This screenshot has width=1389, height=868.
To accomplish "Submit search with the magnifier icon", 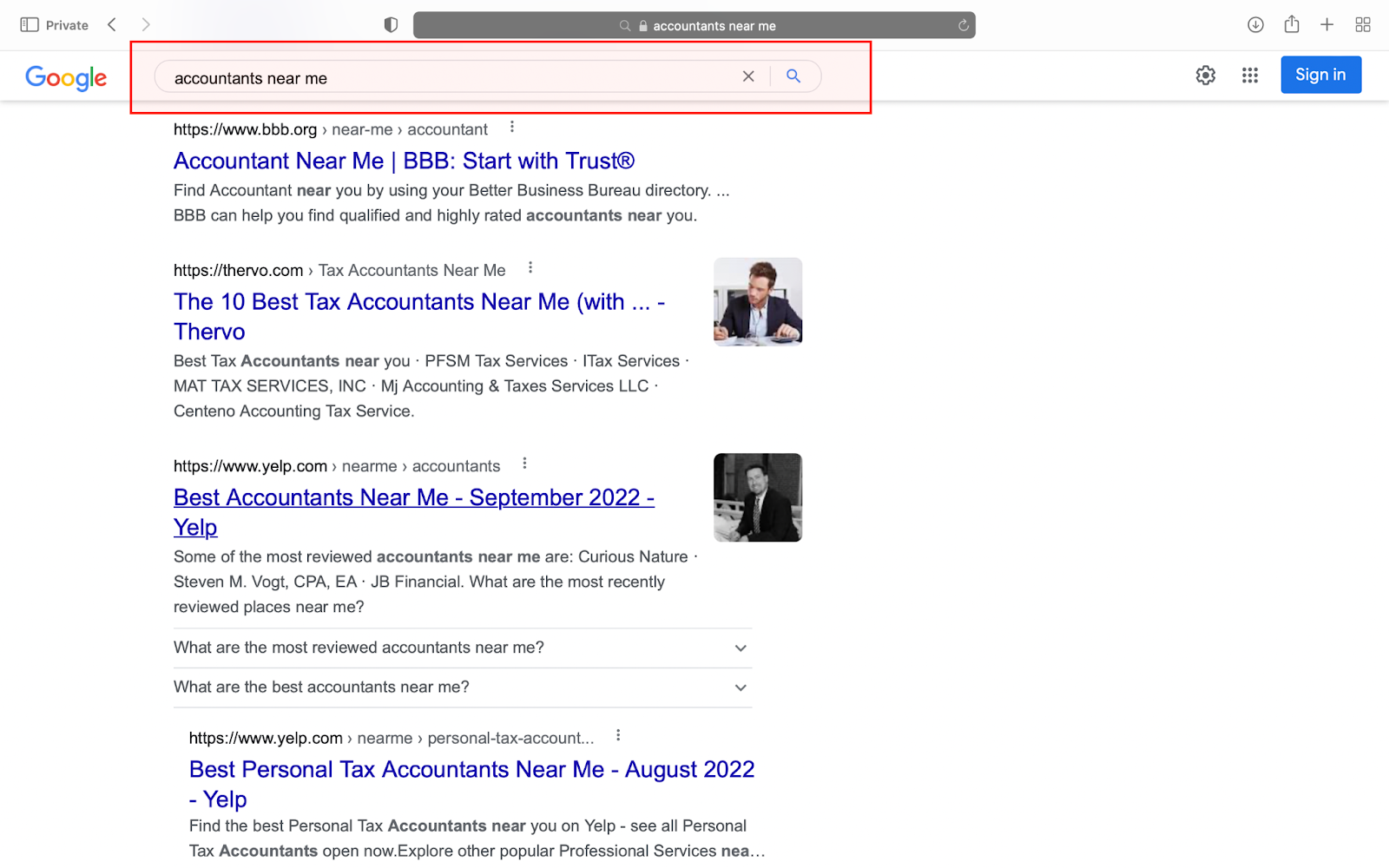I will [x=793, y=76].
